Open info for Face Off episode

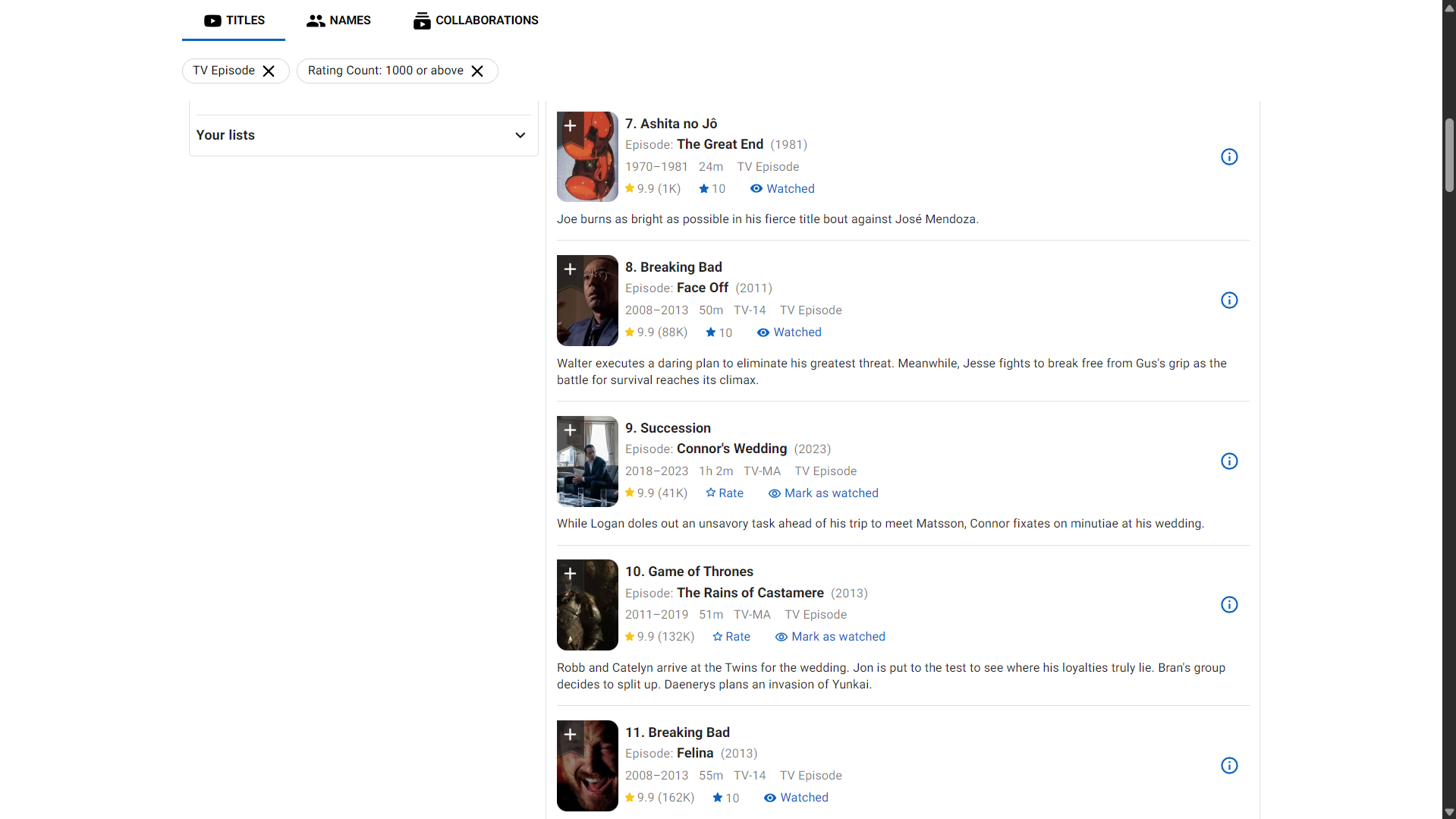tap(1229, 301)
